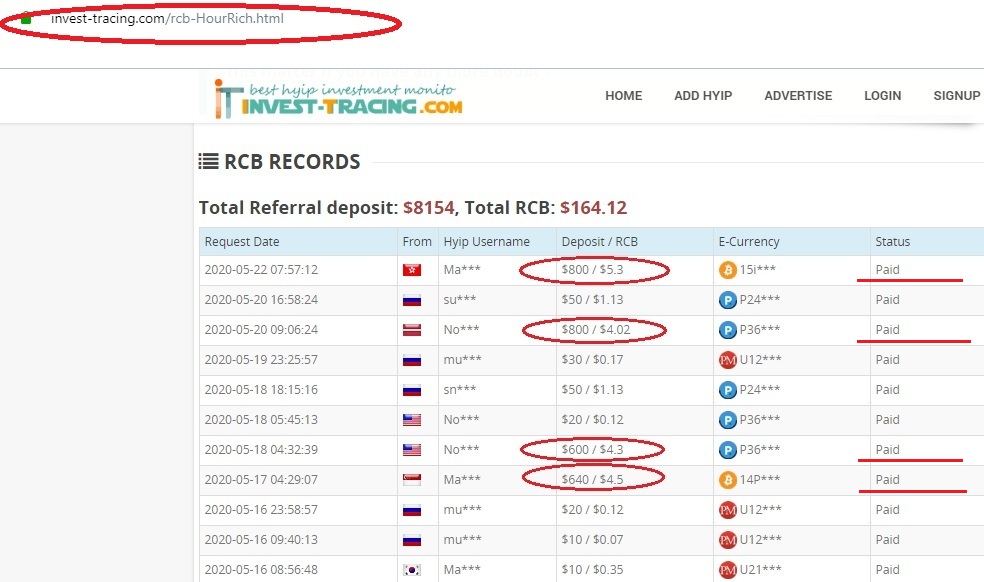Click the deposit value $800 / $4.02
This screenshot has height=582, width=984.
point(596,330)
